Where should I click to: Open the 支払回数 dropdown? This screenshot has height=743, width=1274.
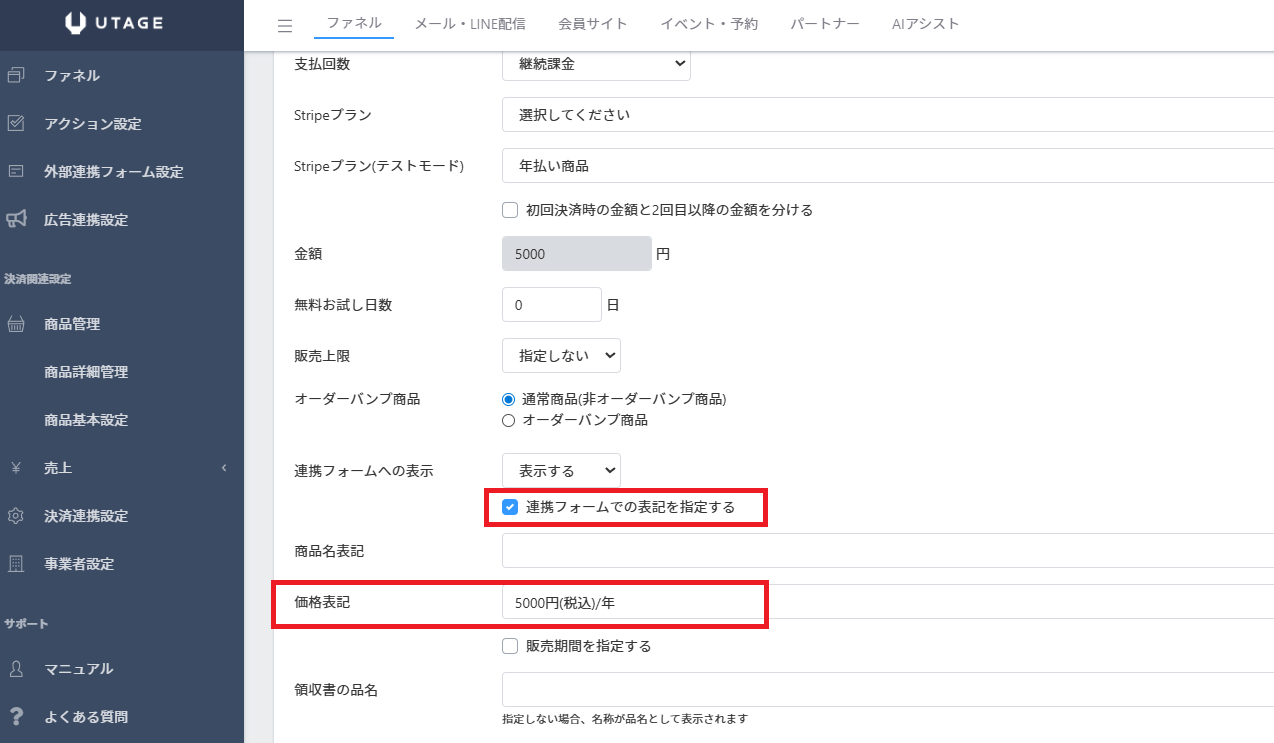[x=596, y=64]
